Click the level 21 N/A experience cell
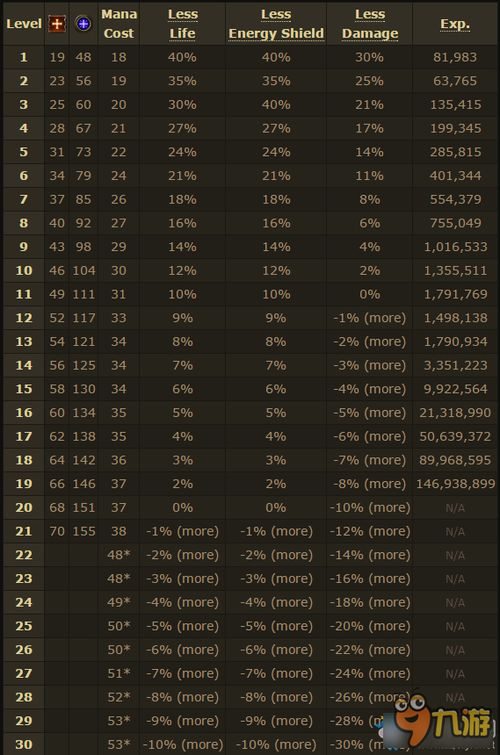The height and width of the screenshot is (755, 500). 455,532
